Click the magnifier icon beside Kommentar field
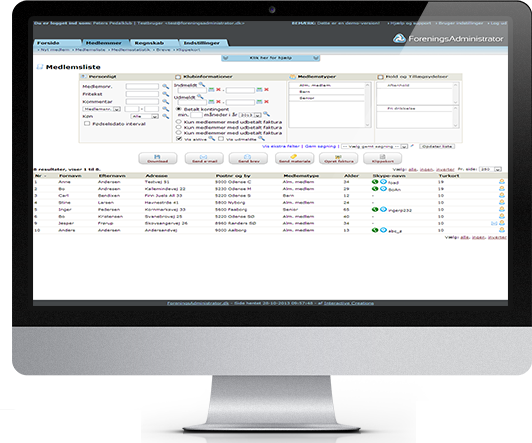The height and width of the screenshot is (443, 532). click(165, 101)
